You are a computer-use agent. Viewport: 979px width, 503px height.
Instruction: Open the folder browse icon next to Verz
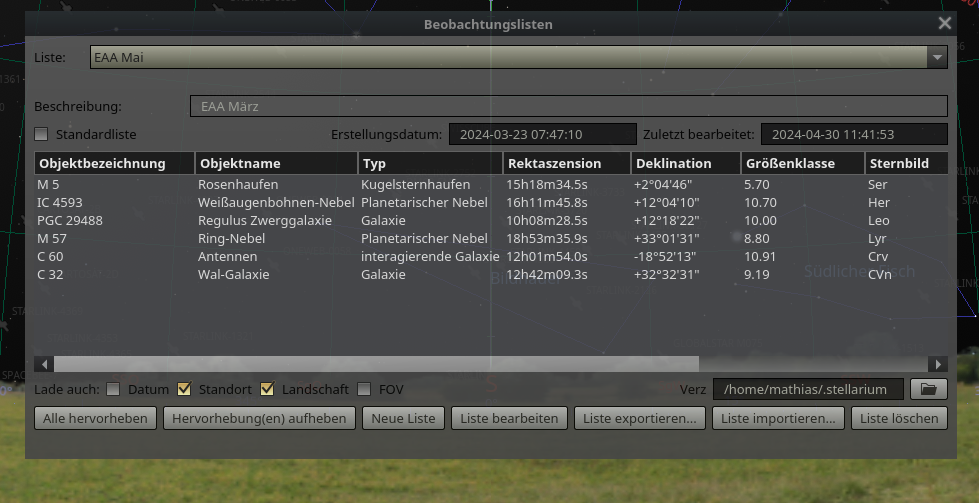pos(928,389)
